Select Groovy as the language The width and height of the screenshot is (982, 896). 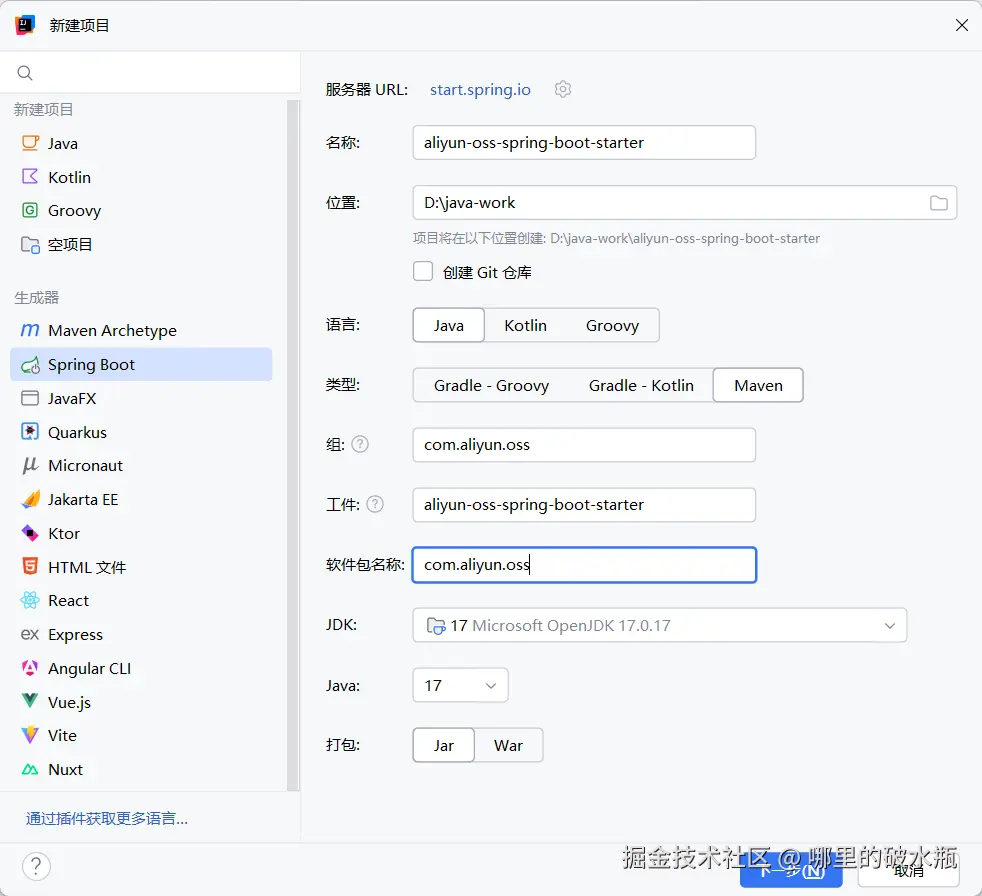tap(612, 325)
